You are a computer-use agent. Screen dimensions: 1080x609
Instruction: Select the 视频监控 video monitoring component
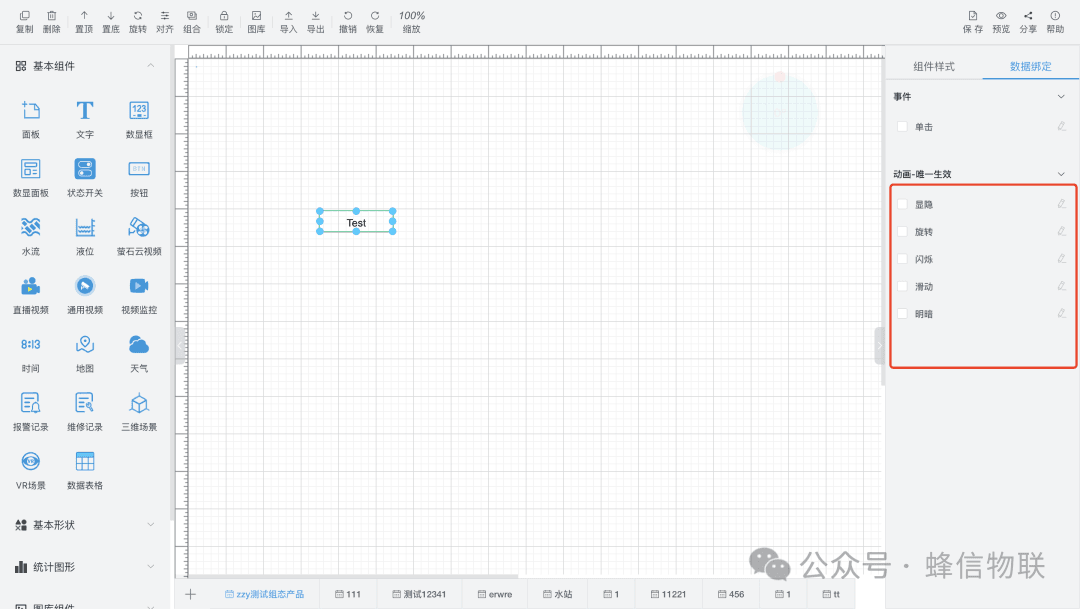pos(139,295)
